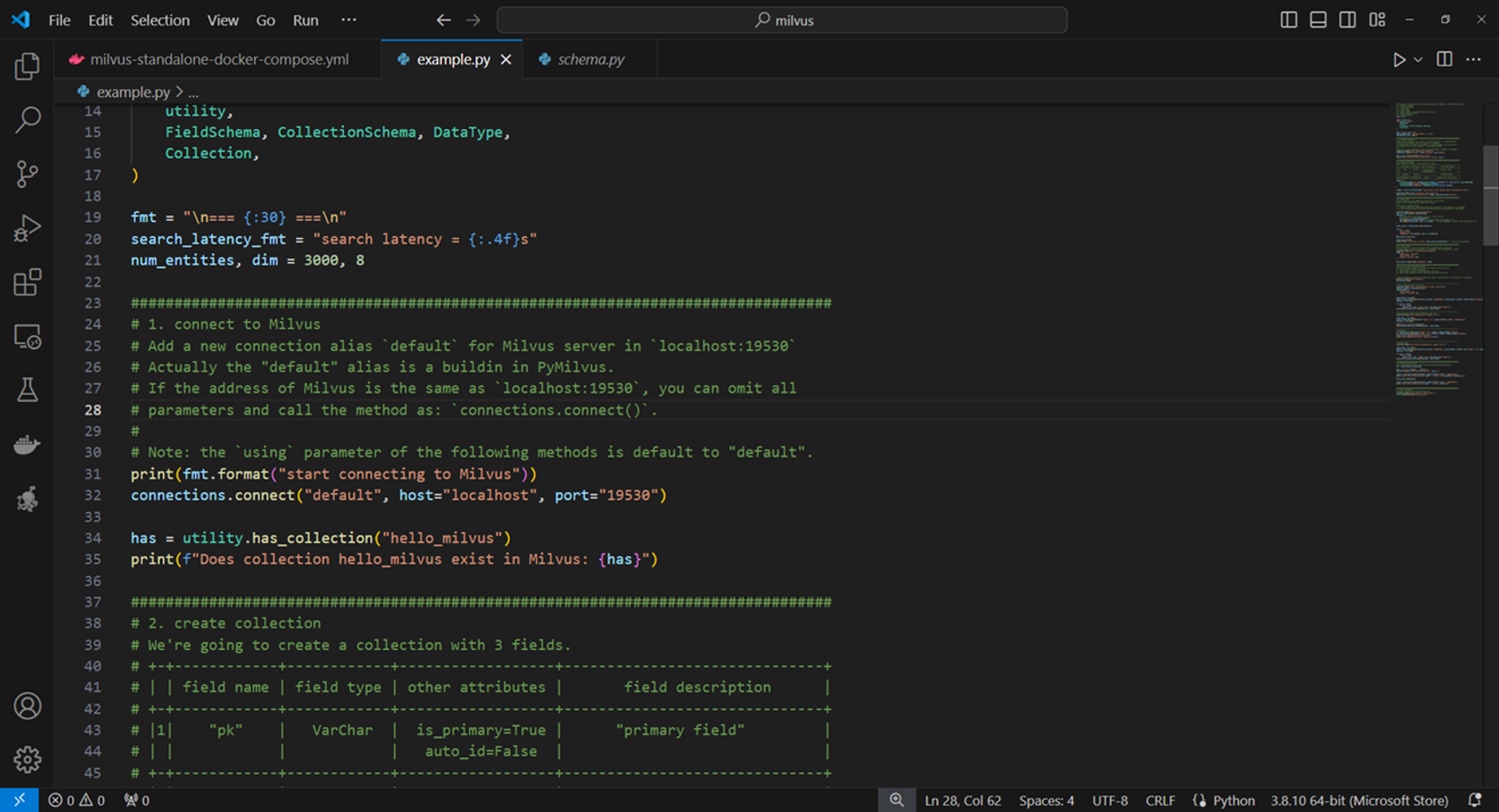Click the zoom magnifier status bar icon
1499x812 pixels.
(x=897, y=801)
